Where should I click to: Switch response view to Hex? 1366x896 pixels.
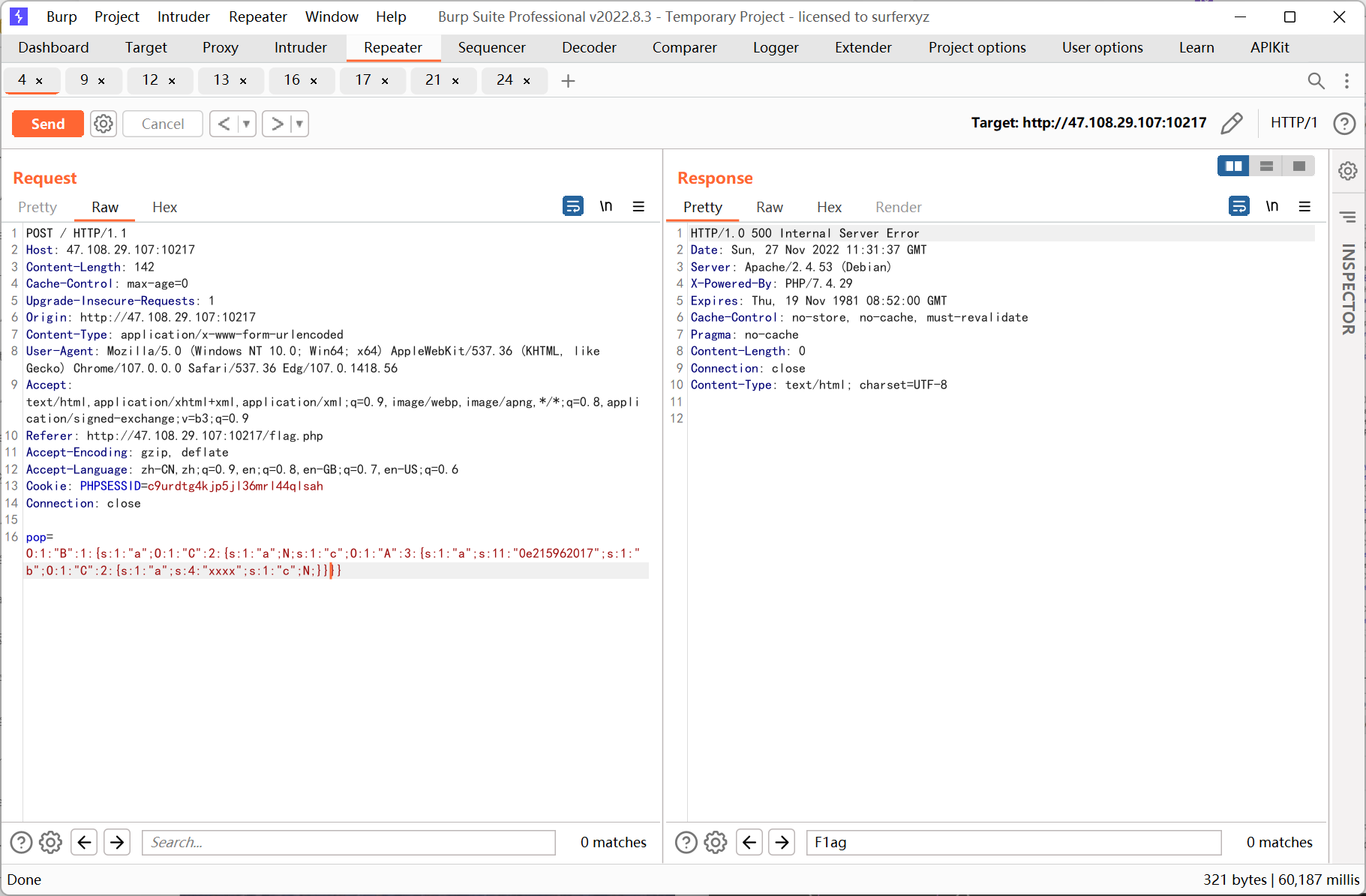click(x=829, y=207)
